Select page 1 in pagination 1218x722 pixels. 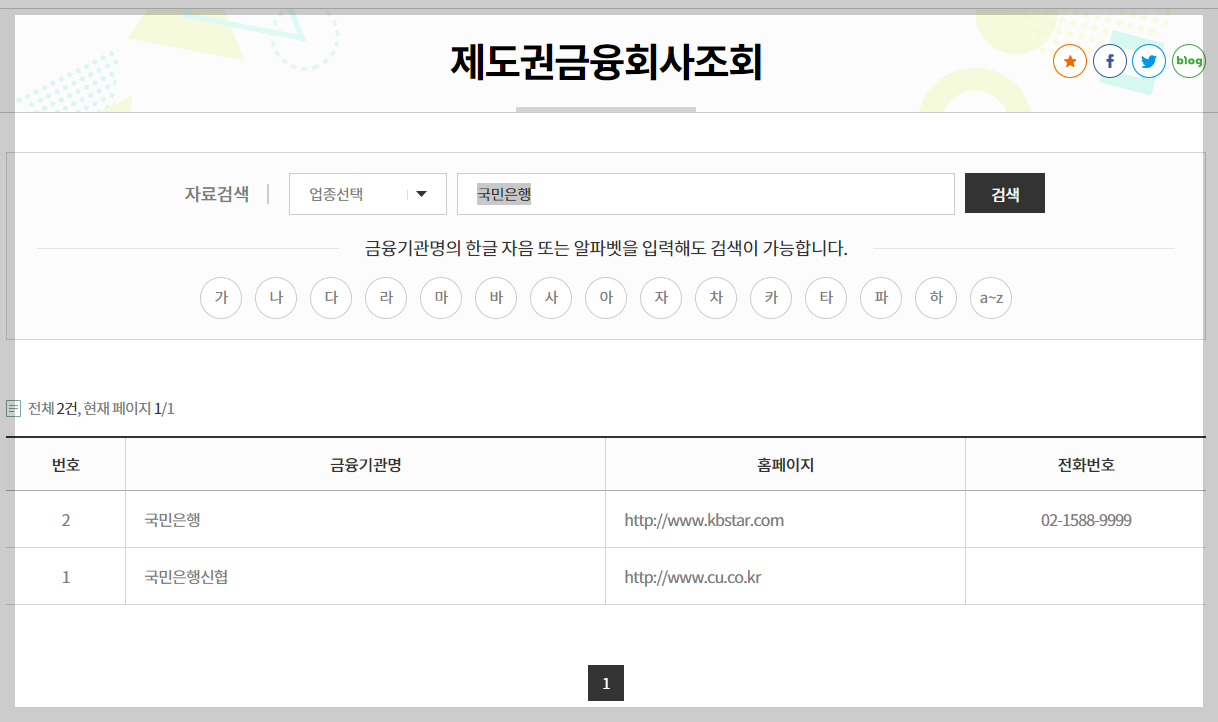606,683
